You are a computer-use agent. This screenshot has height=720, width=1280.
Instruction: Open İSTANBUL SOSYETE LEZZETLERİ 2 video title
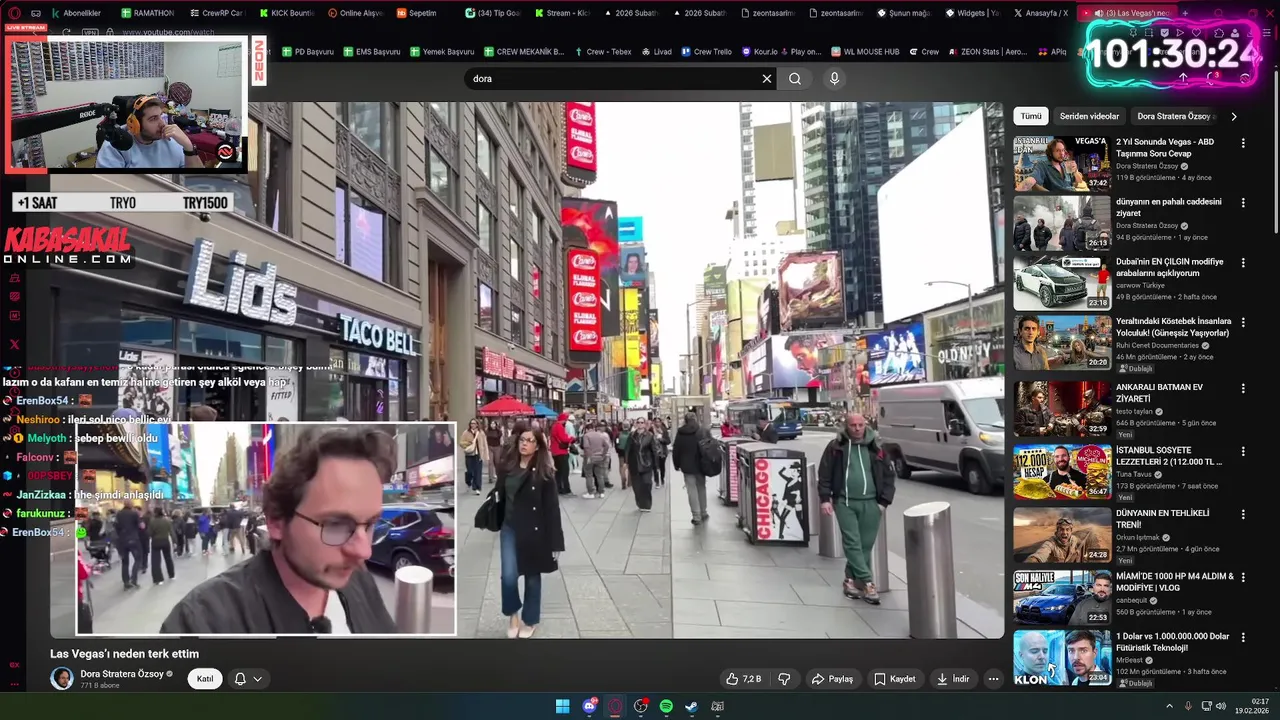1169,457
